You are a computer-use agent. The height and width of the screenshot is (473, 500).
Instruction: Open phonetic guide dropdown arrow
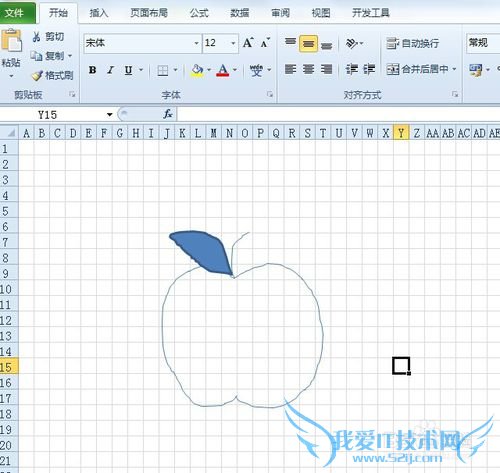[x=269, y=70]
